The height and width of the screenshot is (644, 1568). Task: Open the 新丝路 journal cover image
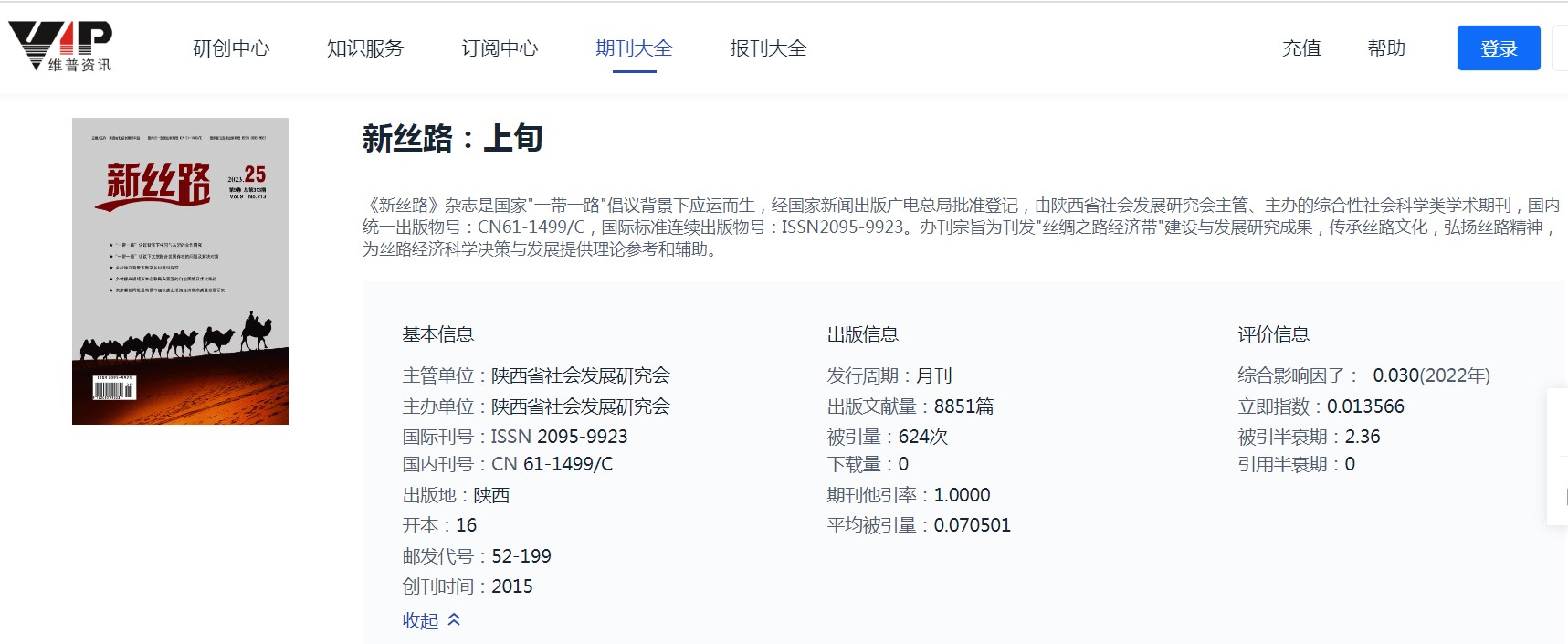click(x=180, y=271)
